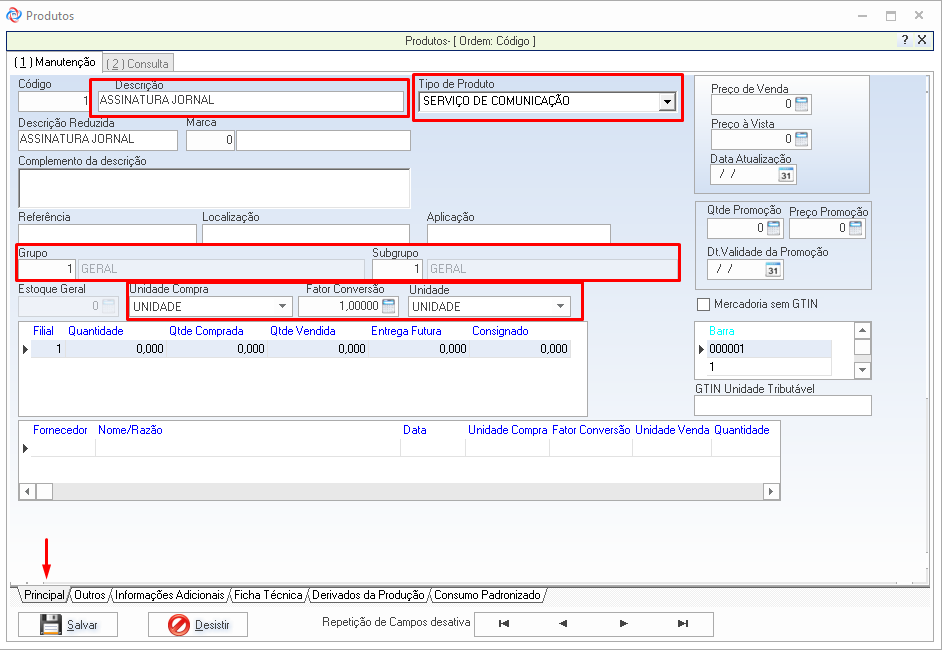Open Unidade Compra dropdown list
Viewport: 942px width, 650px height.
tap(284, 306)
